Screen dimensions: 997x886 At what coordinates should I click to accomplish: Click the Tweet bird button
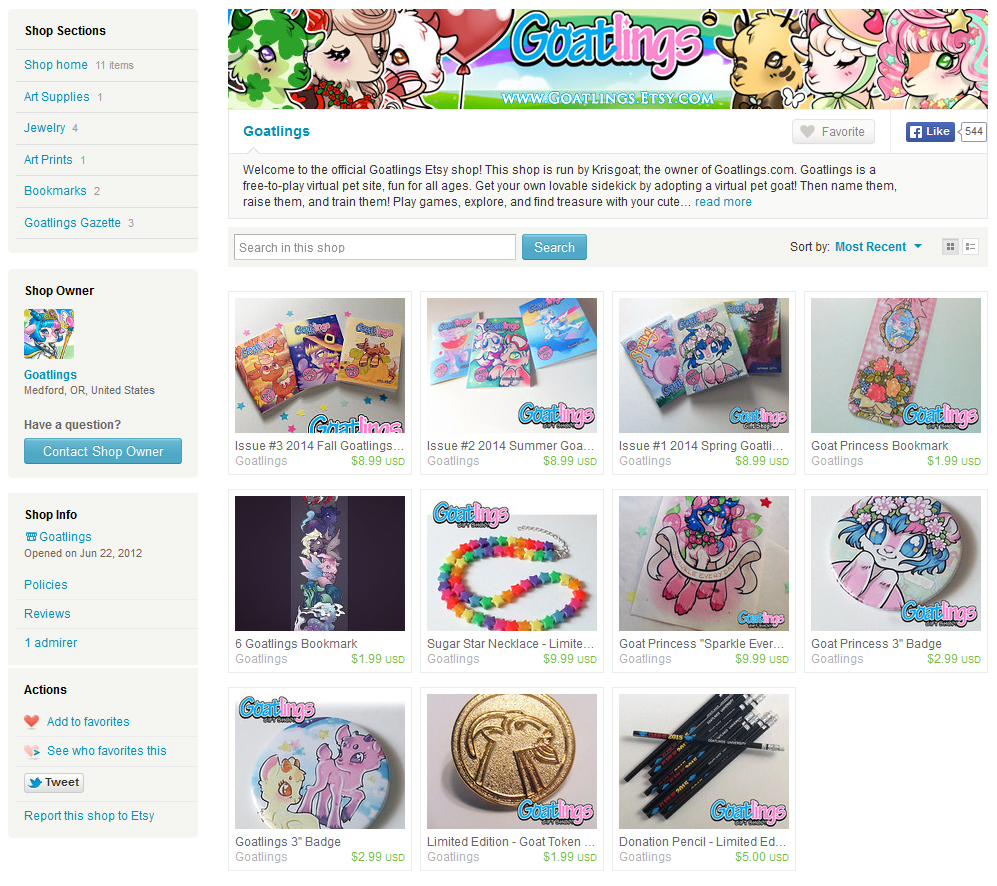point(54,782)
